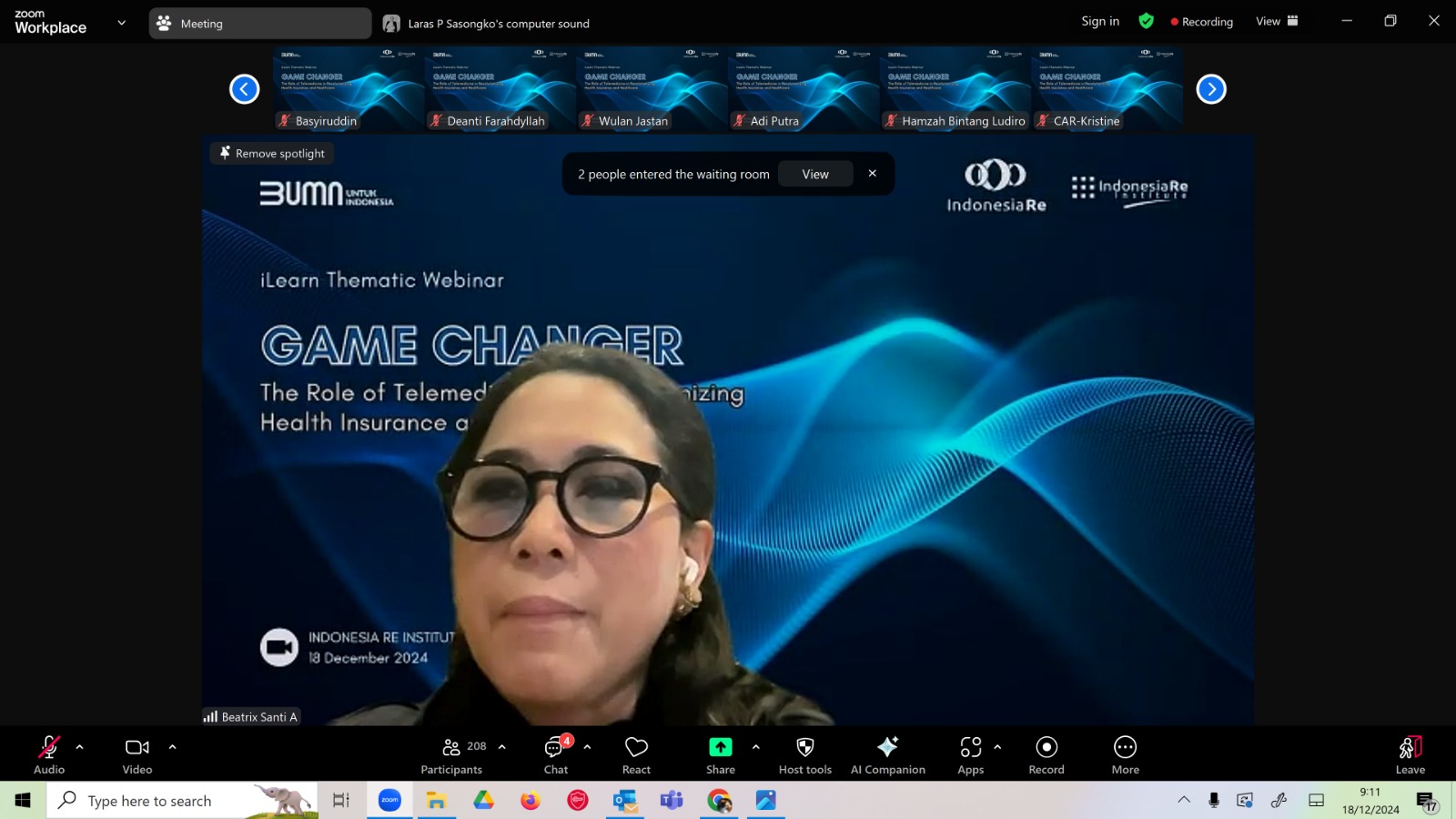Expand the Apps options arrow
Viewport: 1456px width, 819px height.
(x=998, y=747)
